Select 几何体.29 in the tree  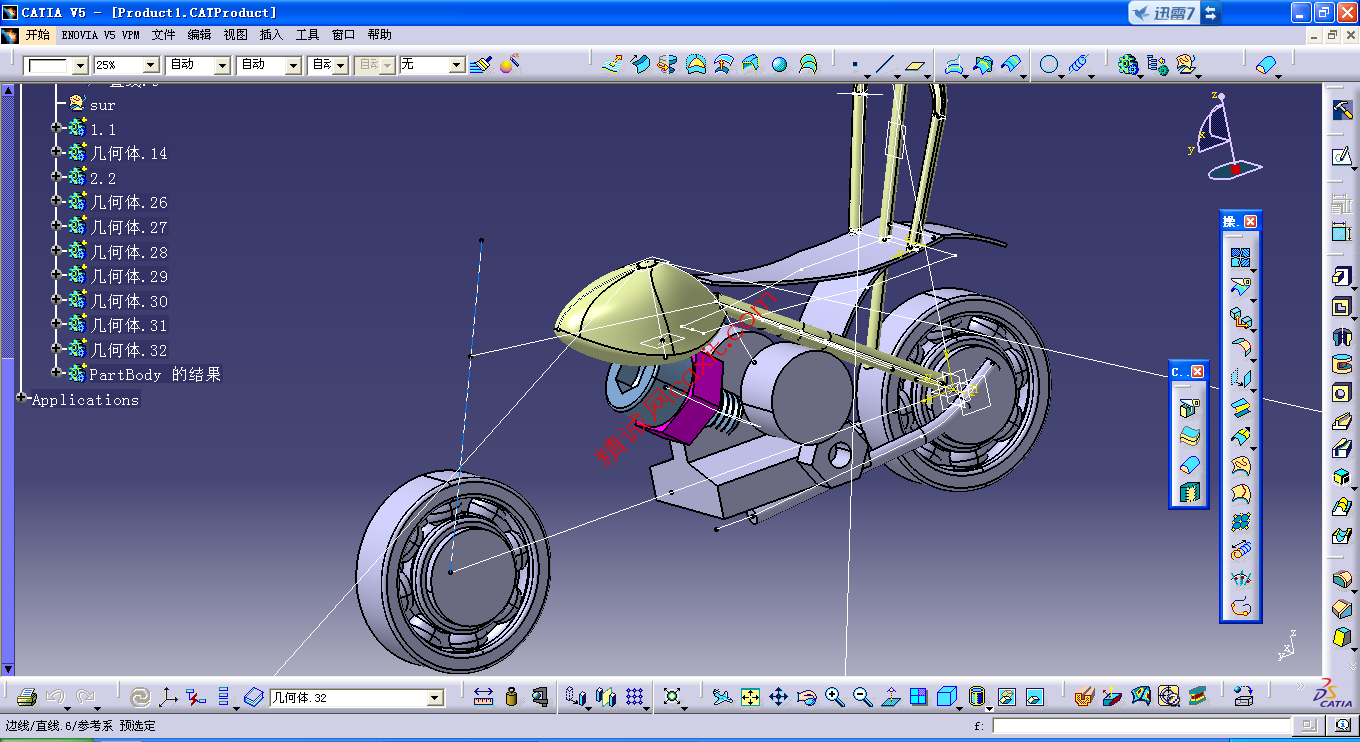click(x=129, y=276)
